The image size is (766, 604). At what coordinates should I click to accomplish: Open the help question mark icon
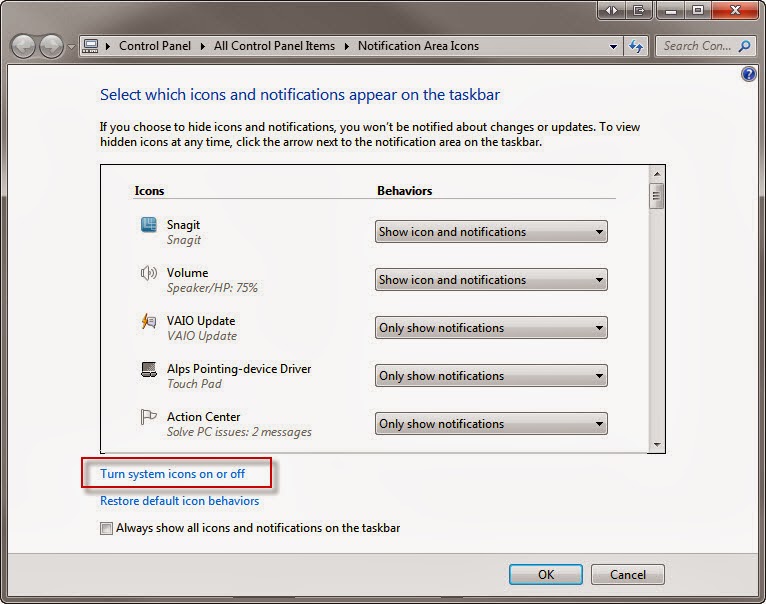click(x=748, y=74)
